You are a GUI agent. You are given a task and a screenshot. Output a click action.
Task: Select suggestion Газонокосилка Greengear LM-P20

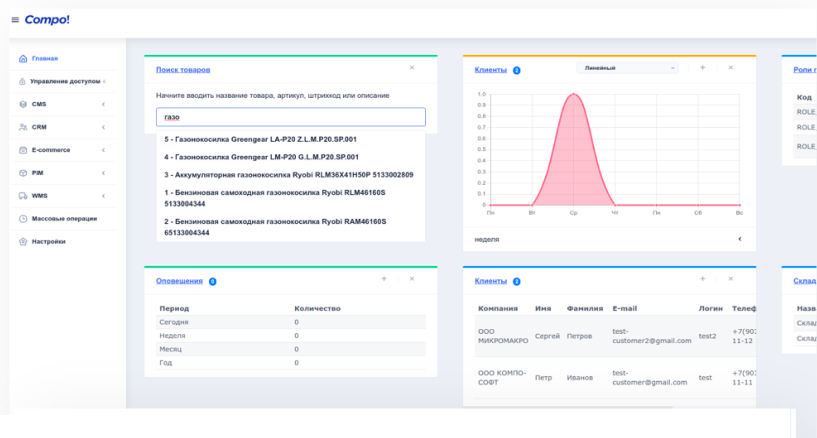(291, 157)
